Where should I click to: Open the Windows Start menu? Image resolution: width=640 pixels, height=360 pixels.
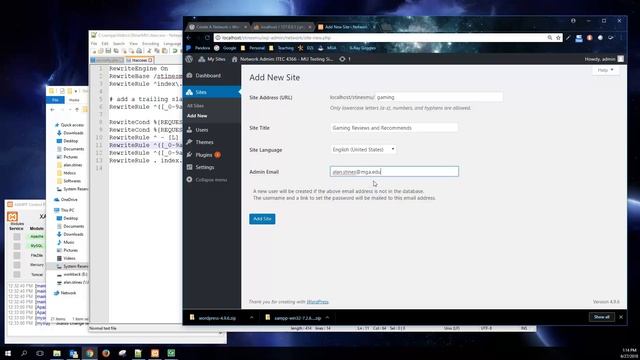pos(8,353)
